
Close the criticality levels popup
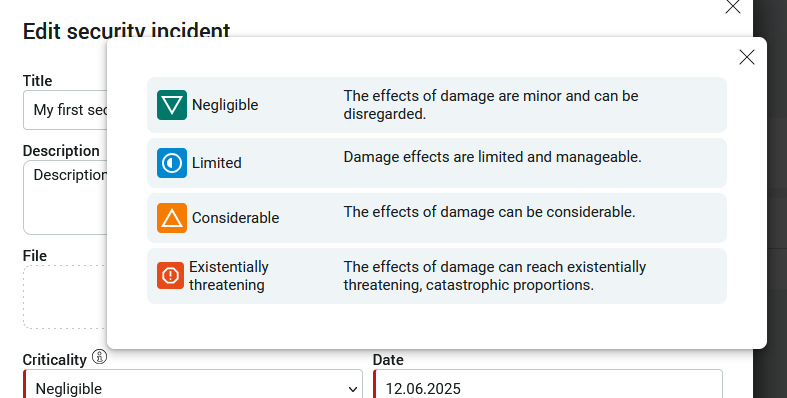point(747,57)
